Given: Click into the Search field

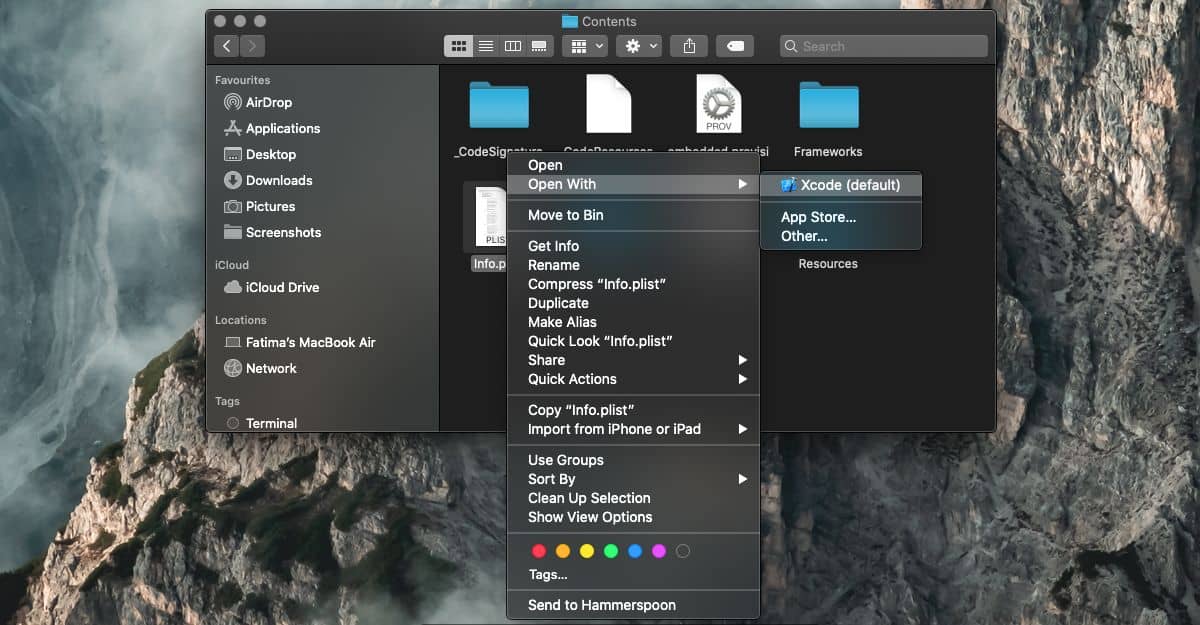Looking at the screenshot, I should [884, 46].
